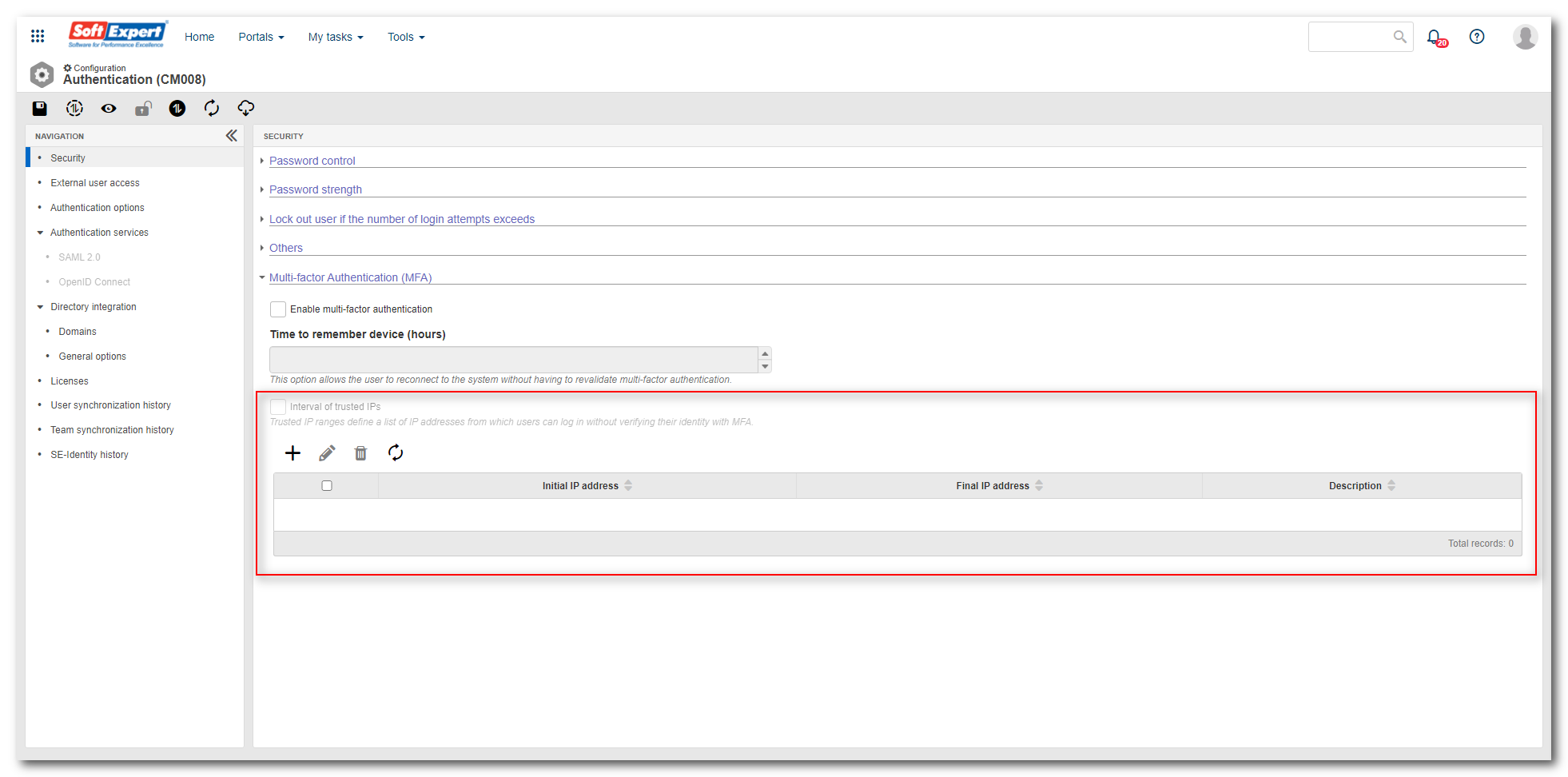Expand the Password strength section
Image resolution: width=1568 pixels, height=777 pixels.
(x=315, y=189)
